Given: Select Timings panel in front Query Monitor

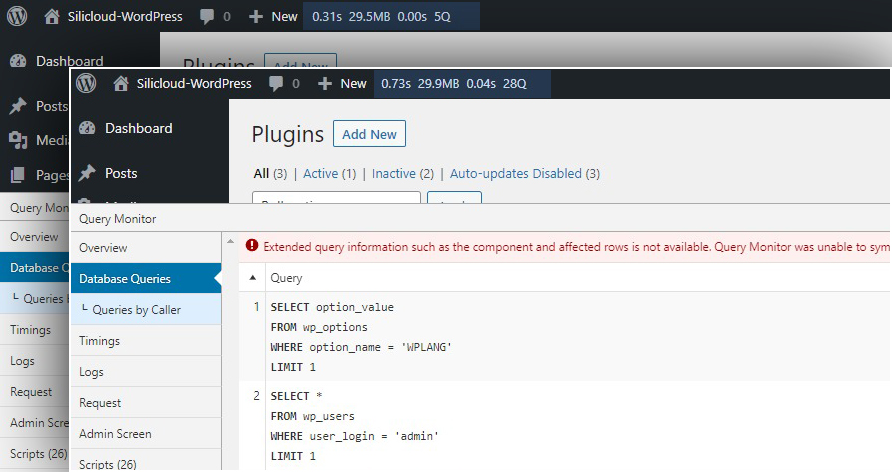Looking at the screenshot, I should (x=146, y=341).
